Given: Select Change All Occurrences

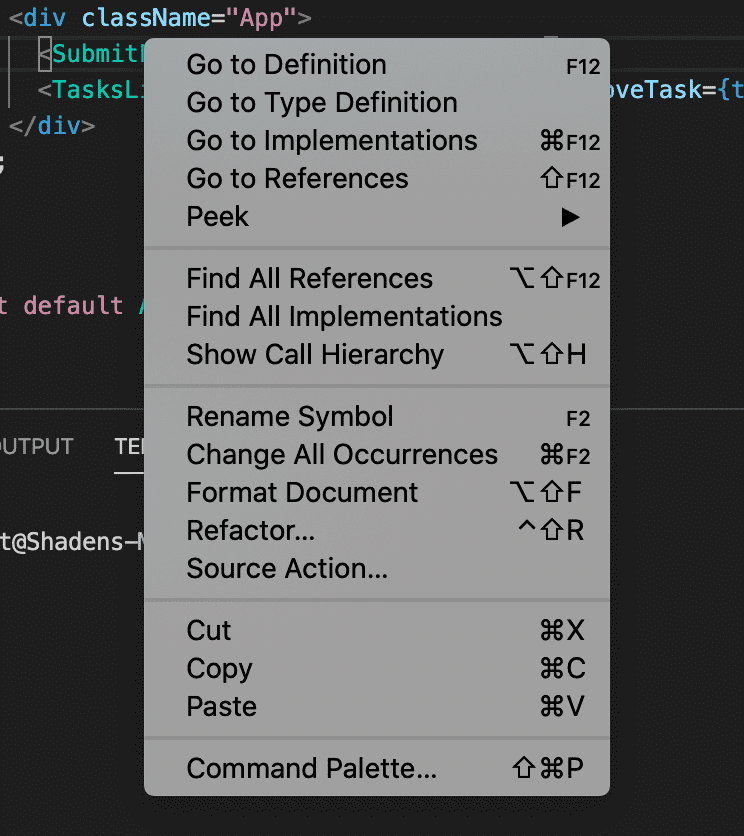Looking at the screenshot, I should click(x=341, y=455).
